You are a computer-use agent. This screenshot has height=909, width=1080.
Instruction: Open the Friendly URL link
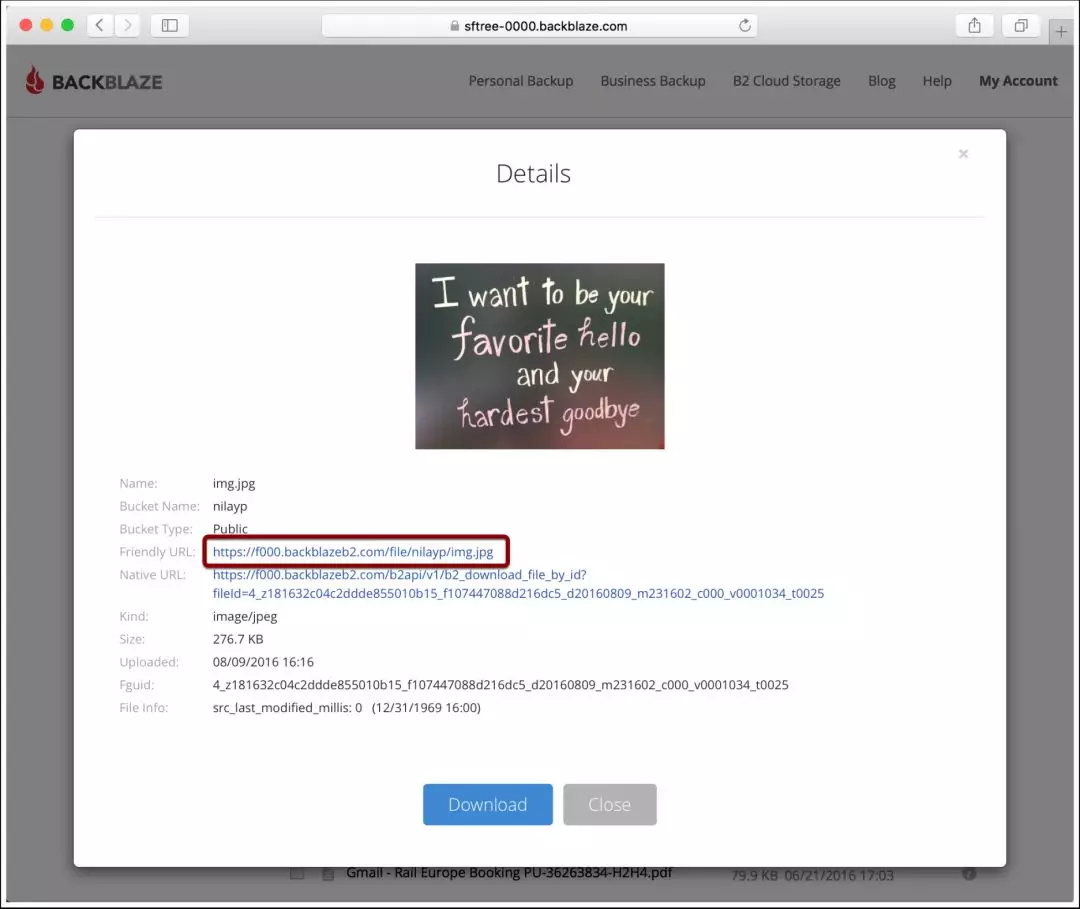point(353,552)
